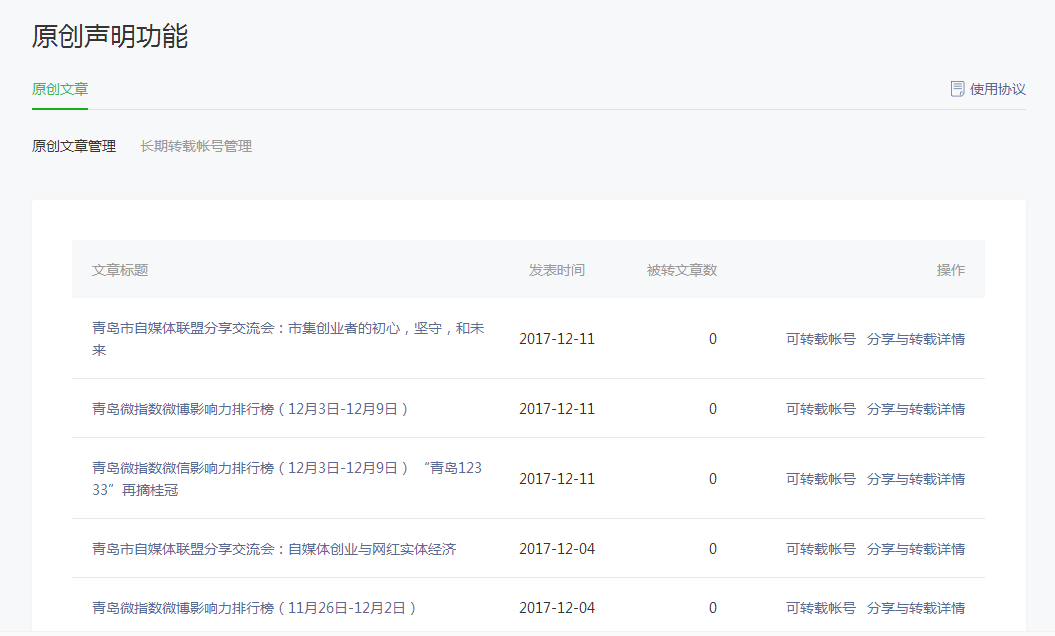Viewport: 1055px width, 636px height.
Task: Open article 青岛市自媒体联盟分享交流会：市集创业者的初心
Action: click(x=288, y=329)
